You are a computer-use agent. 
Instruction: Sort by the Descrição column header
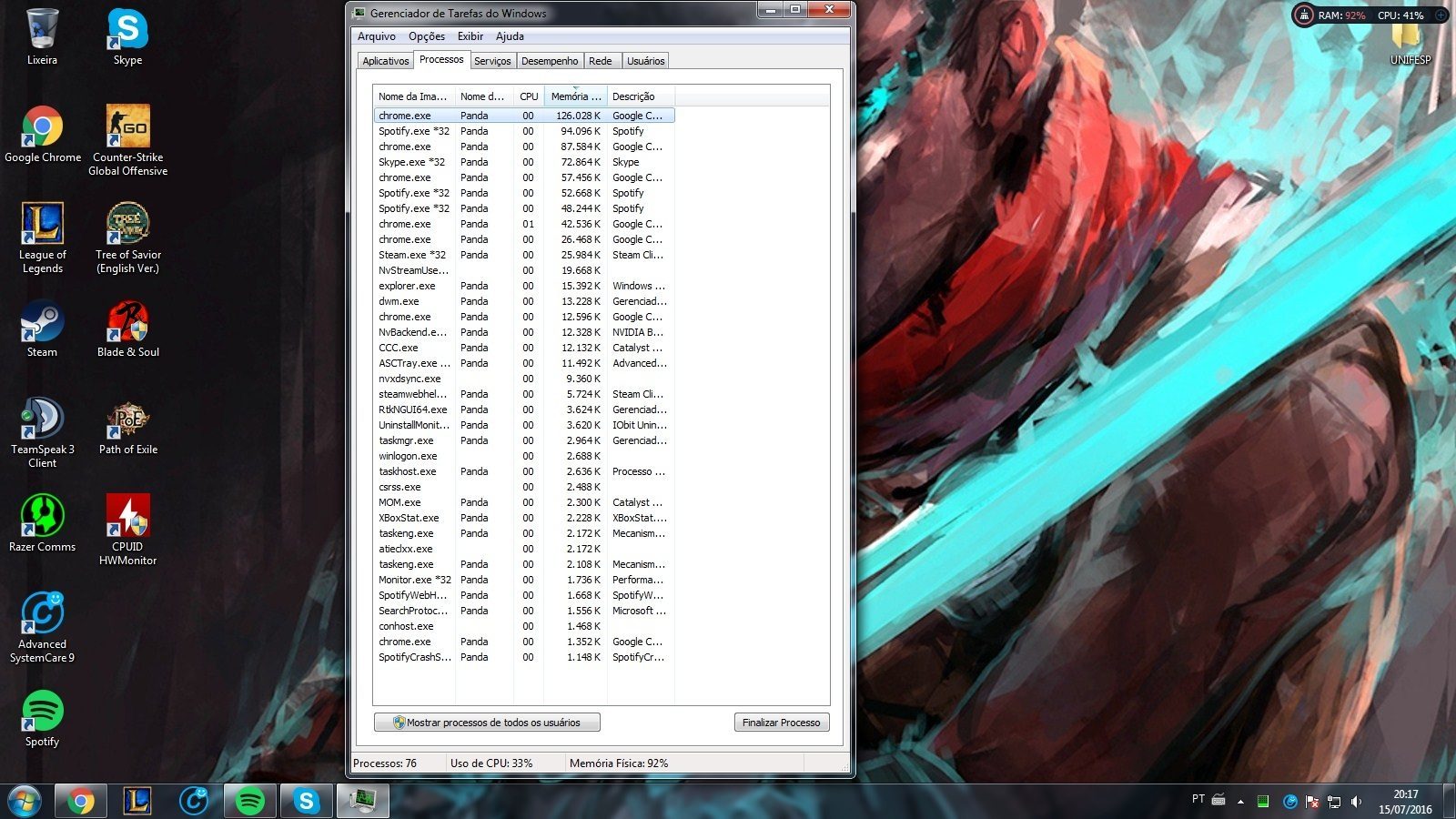coord(641,96)
